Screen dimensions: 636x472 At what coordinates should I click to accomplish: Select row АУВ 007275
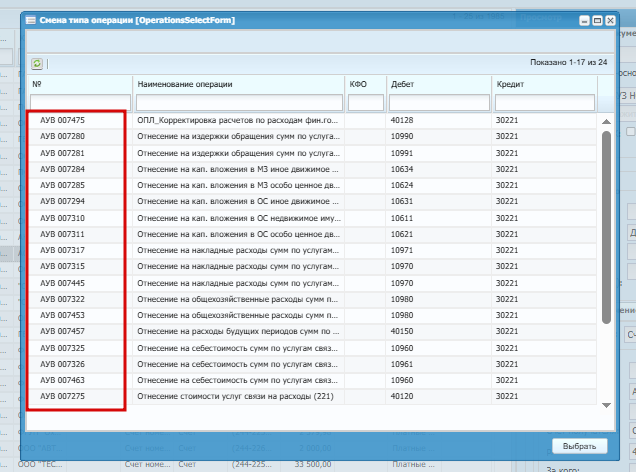312,397
